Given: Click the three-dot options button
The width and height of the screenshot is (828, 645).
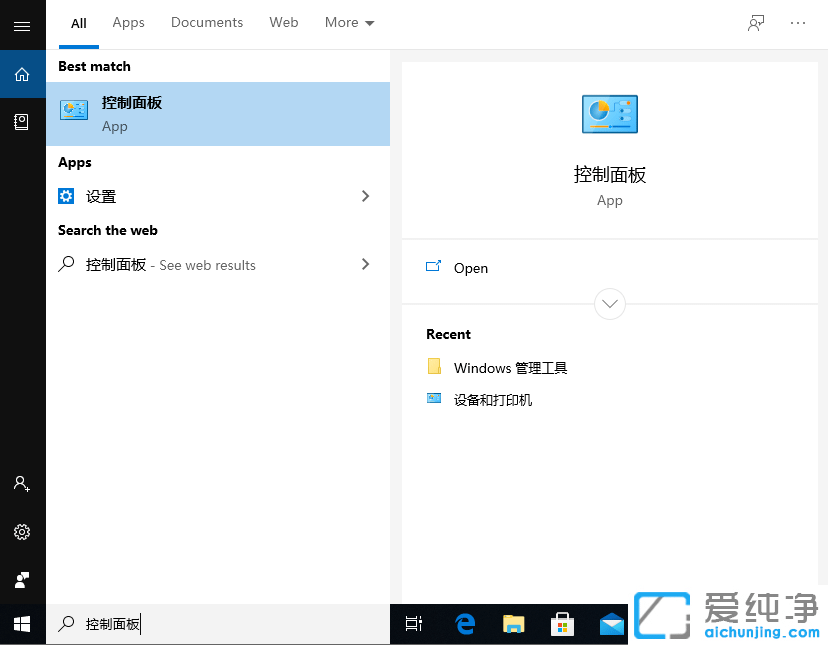Looking at the screenshot, I should [x=797, y=22].
